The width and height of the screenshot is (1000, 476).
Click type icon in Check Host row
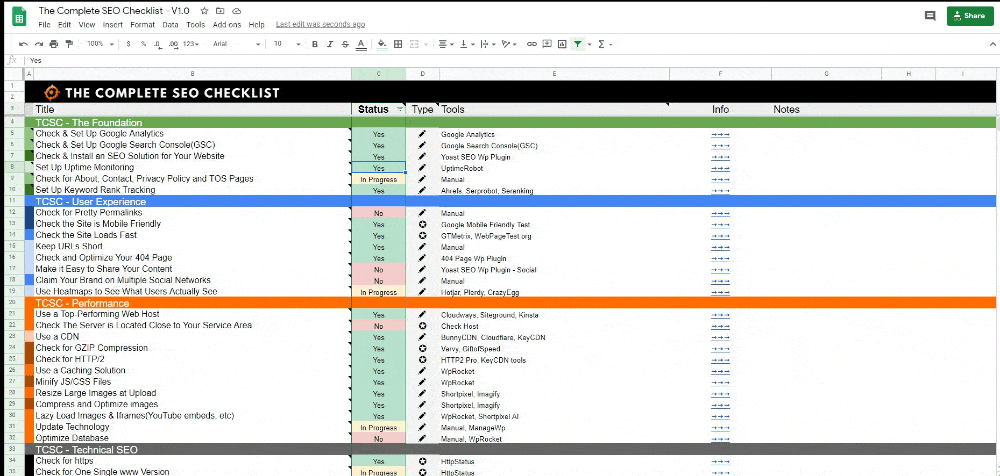[x=422, y=326]
